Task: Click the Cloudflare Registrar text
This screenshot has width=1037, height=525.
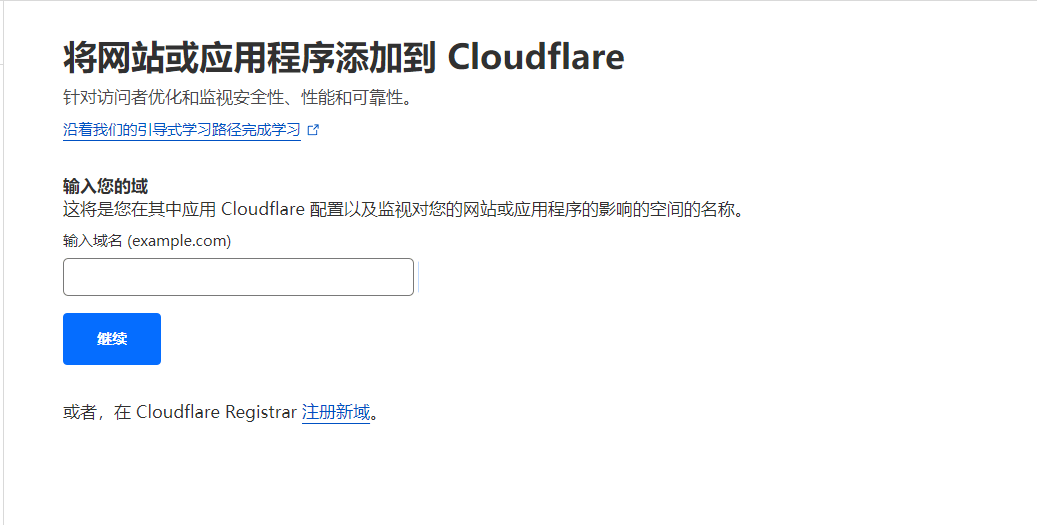Action: pyautogui.click(x=216, y=412)
